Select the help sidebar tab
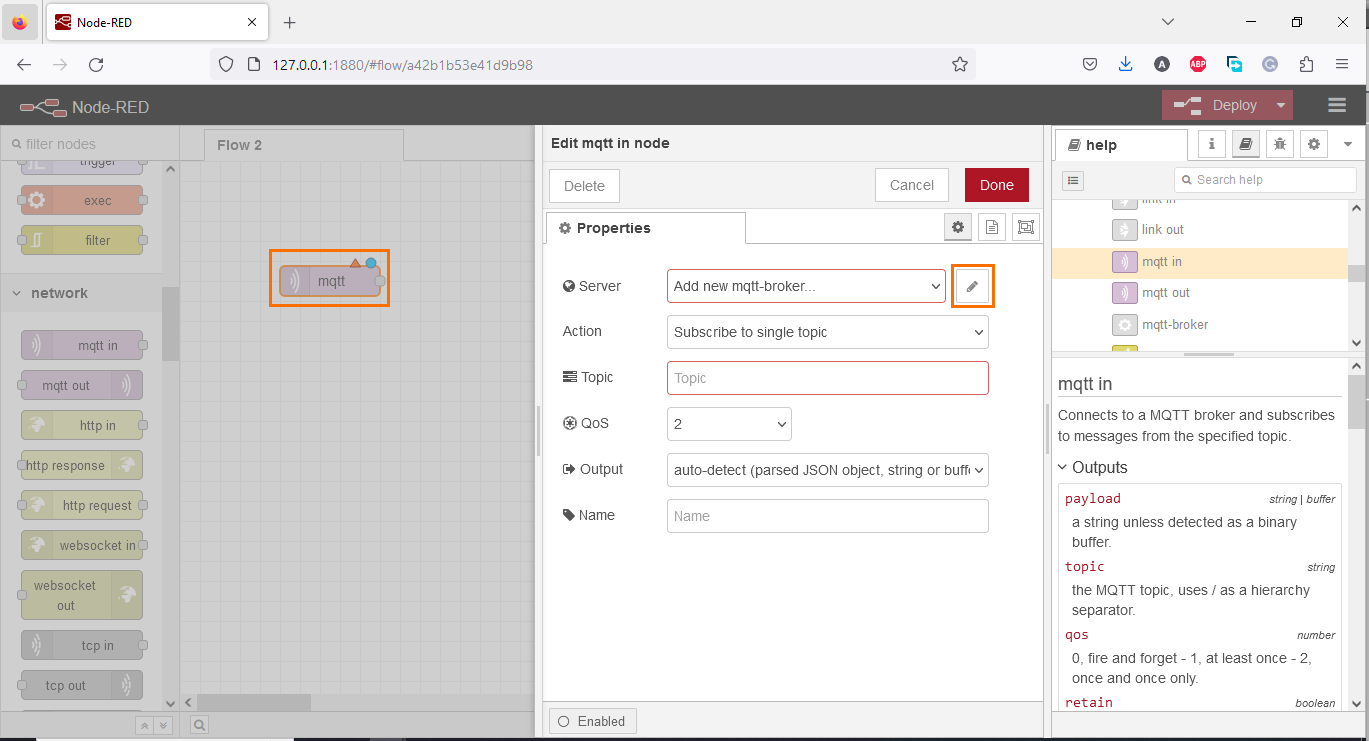 [x=1121, y=145]
